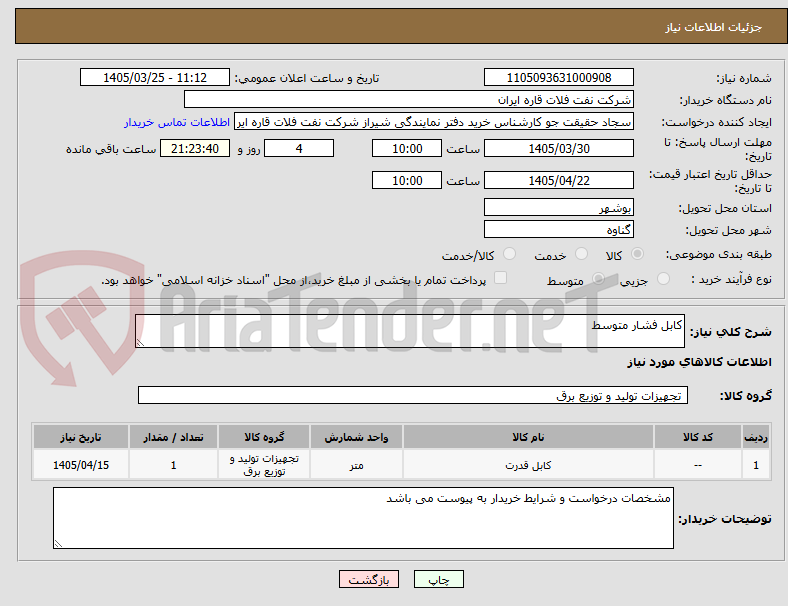Click the کابل قدرت table cell
This screenshot has height=606, width=788.
pyautogui.click(x=528, y=465)
